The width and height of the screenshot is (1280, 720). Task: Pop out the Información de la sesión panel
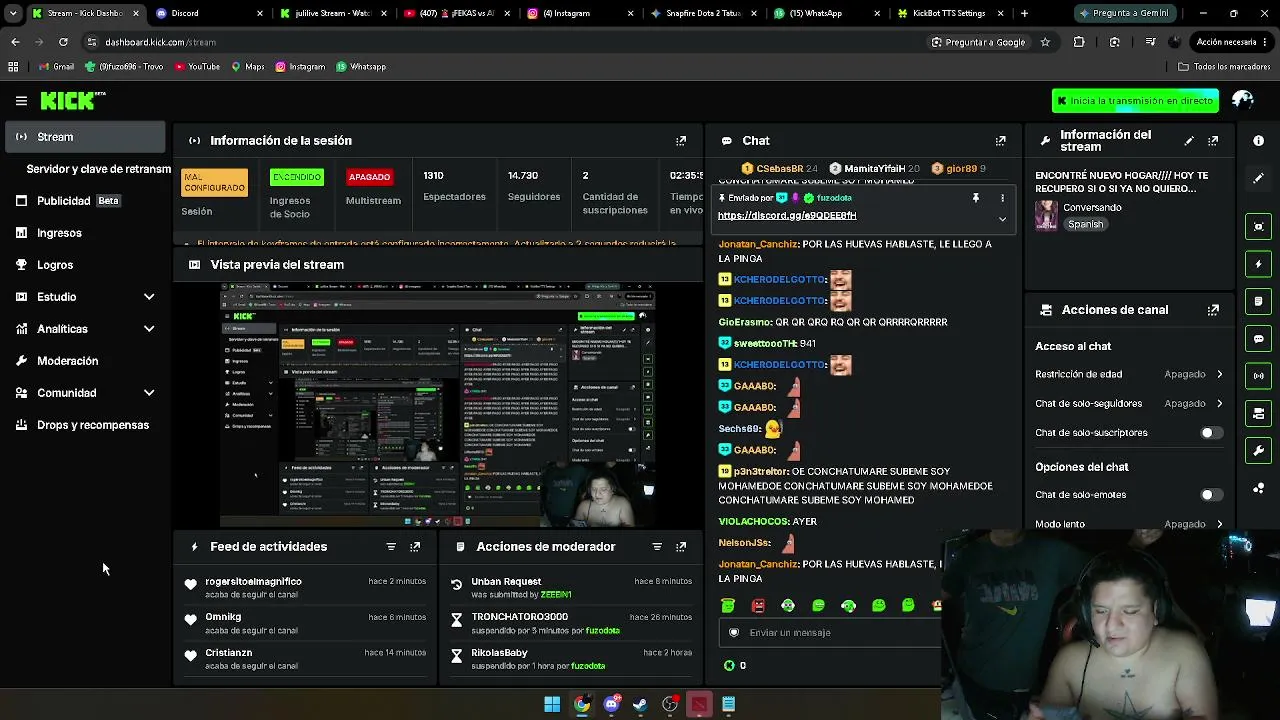681,141
